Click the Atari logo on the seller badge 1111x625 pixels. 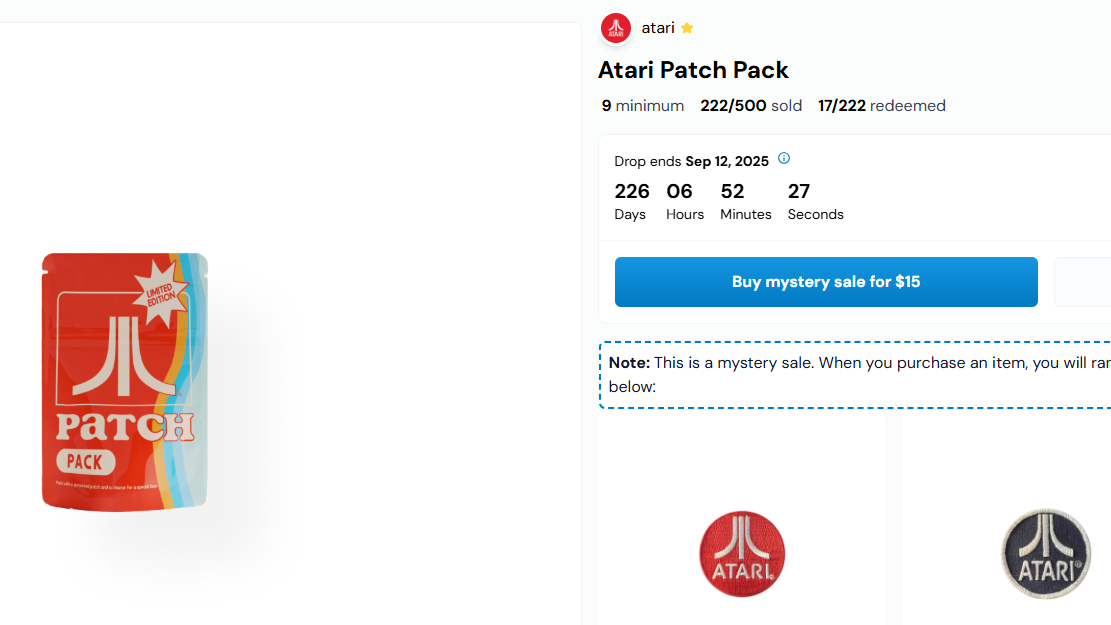coord(615,28)
